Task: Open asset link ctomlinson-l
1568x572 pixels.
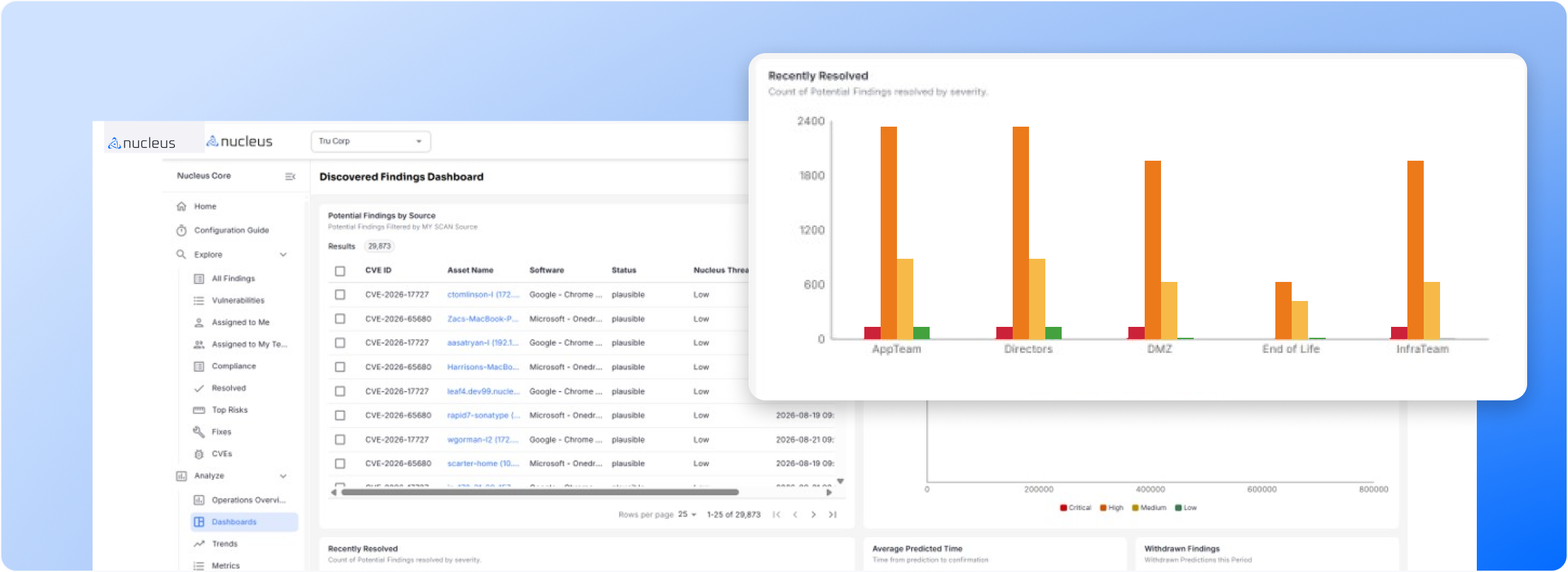Action: (x=483, y=295)
